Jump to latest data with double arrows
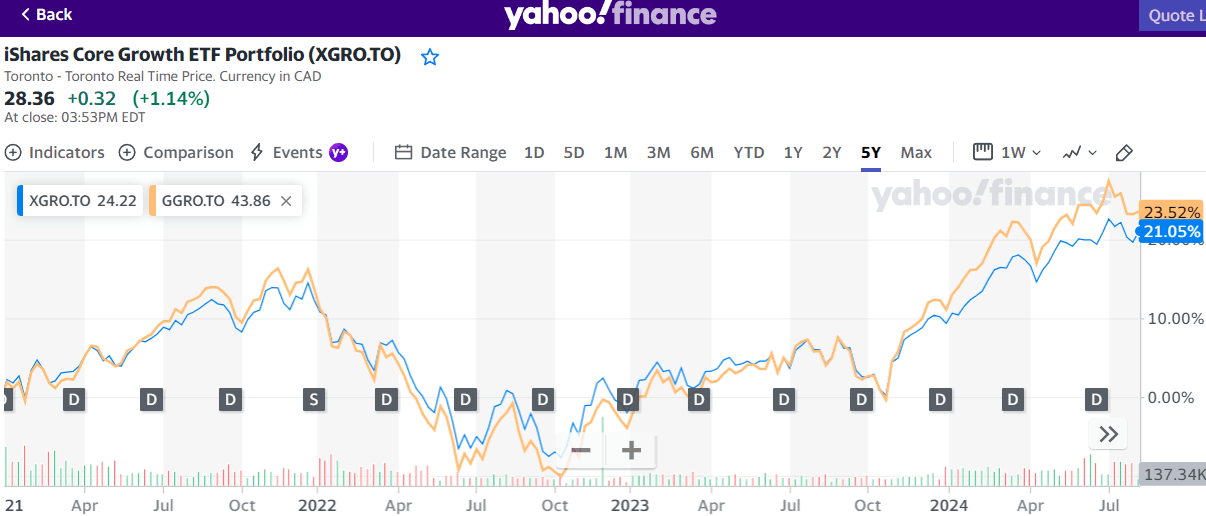The width and height of the screenshot is (1206, 516). pos(1108,434)
